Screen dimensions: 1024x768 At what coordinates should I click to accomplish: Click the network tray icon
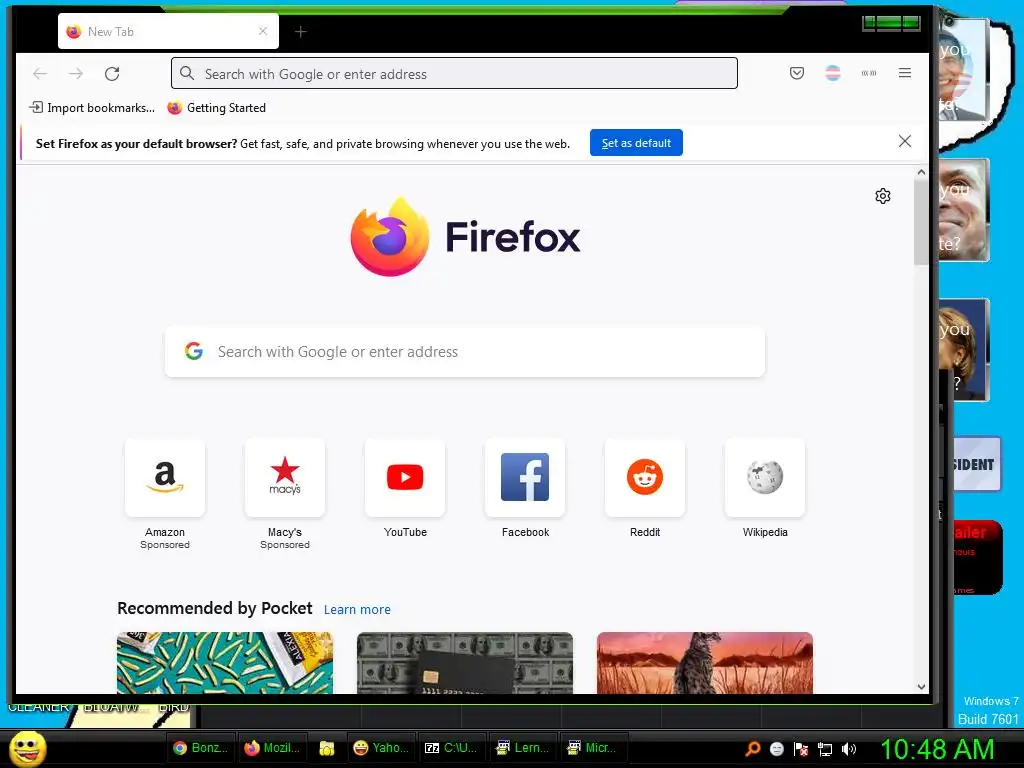tap(825, 748)
